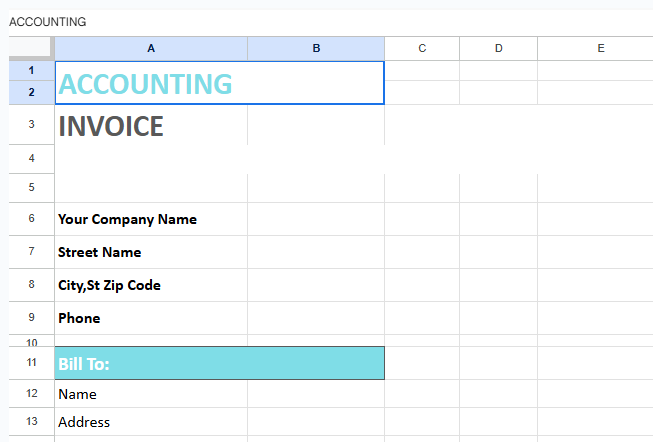Select column C header
The width and height of the screenshot is (653, 442).
[422, 48]
